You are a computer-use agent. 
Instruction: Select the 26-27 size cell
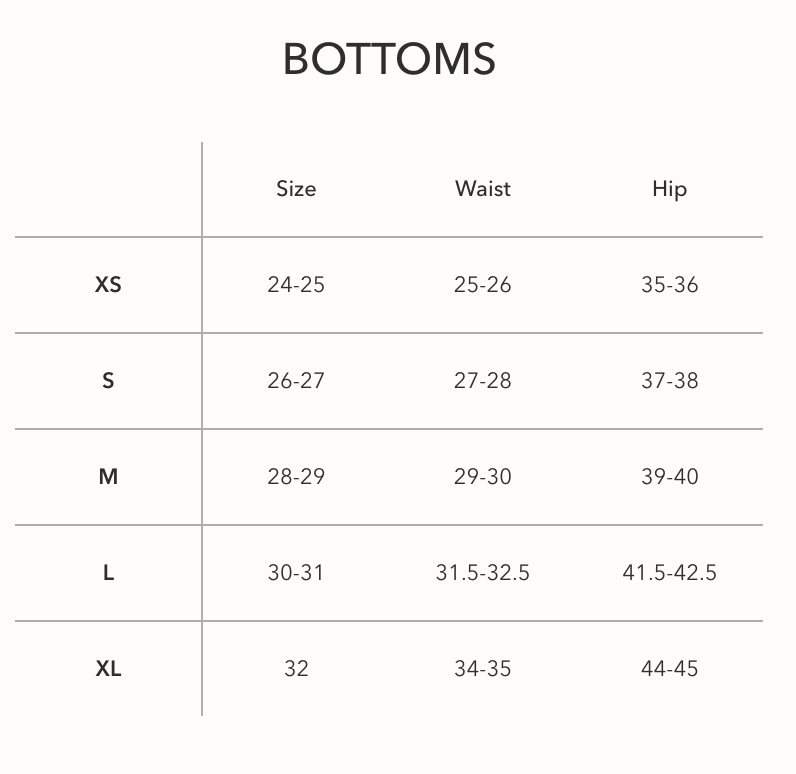coord(296,381)
